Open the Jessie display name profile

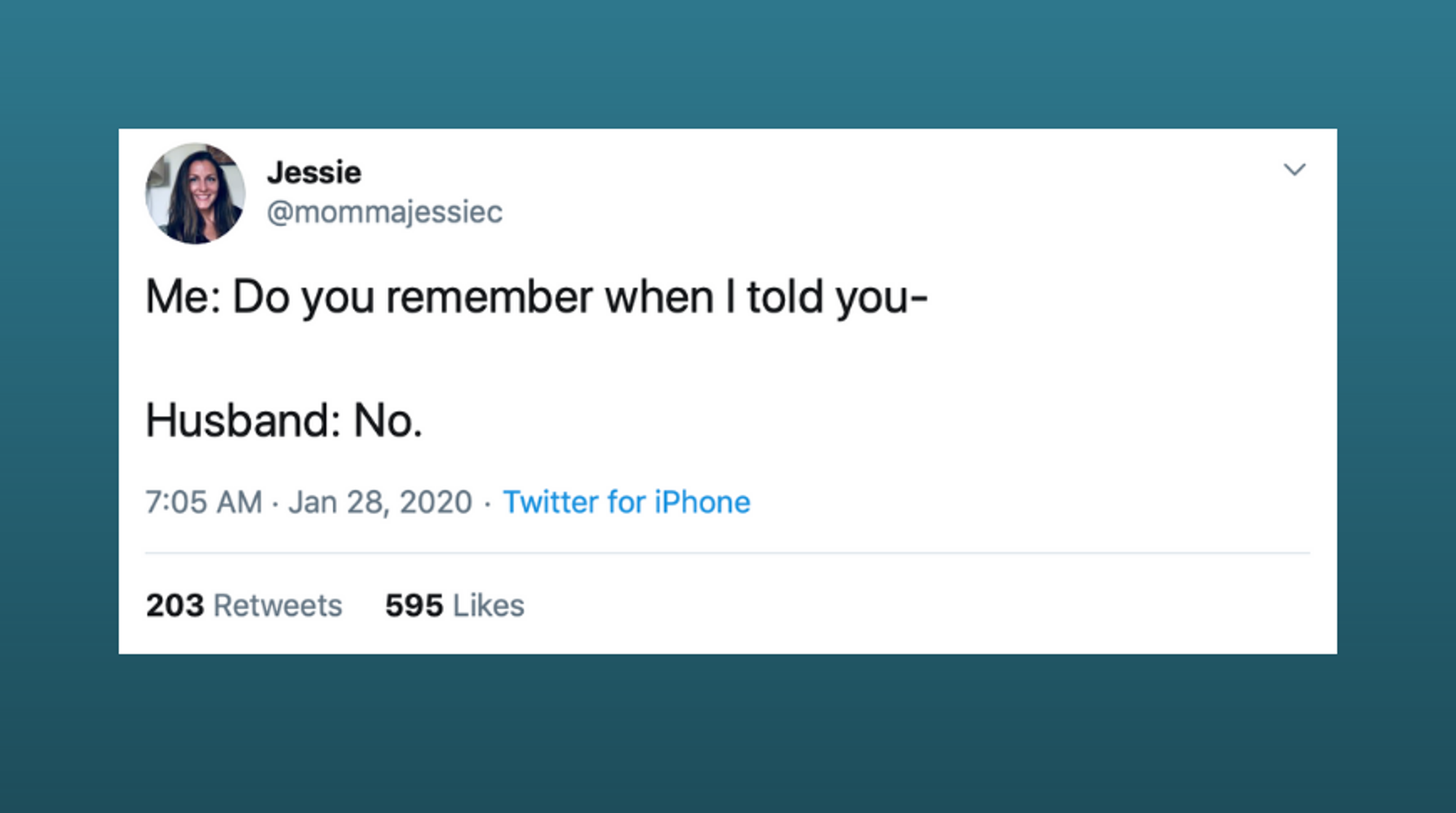pyautogui.click(x=314, y=173)
